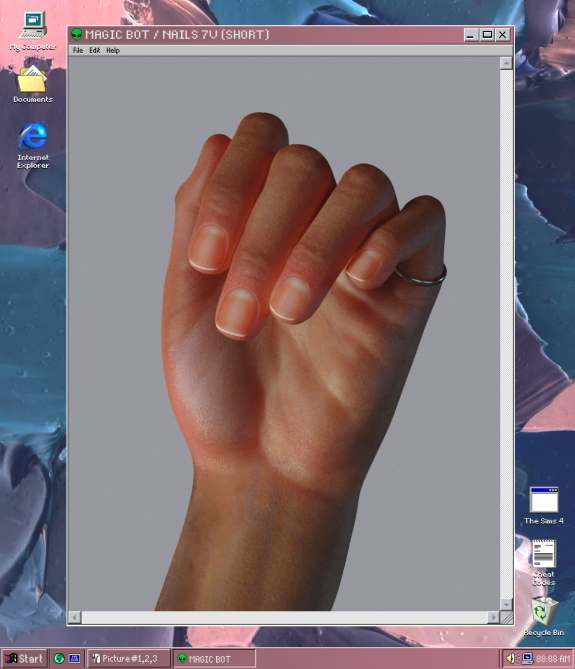Click the Start button
Image resolution: width=575 pixels, height=669 pixels.
tap(24, 658)
